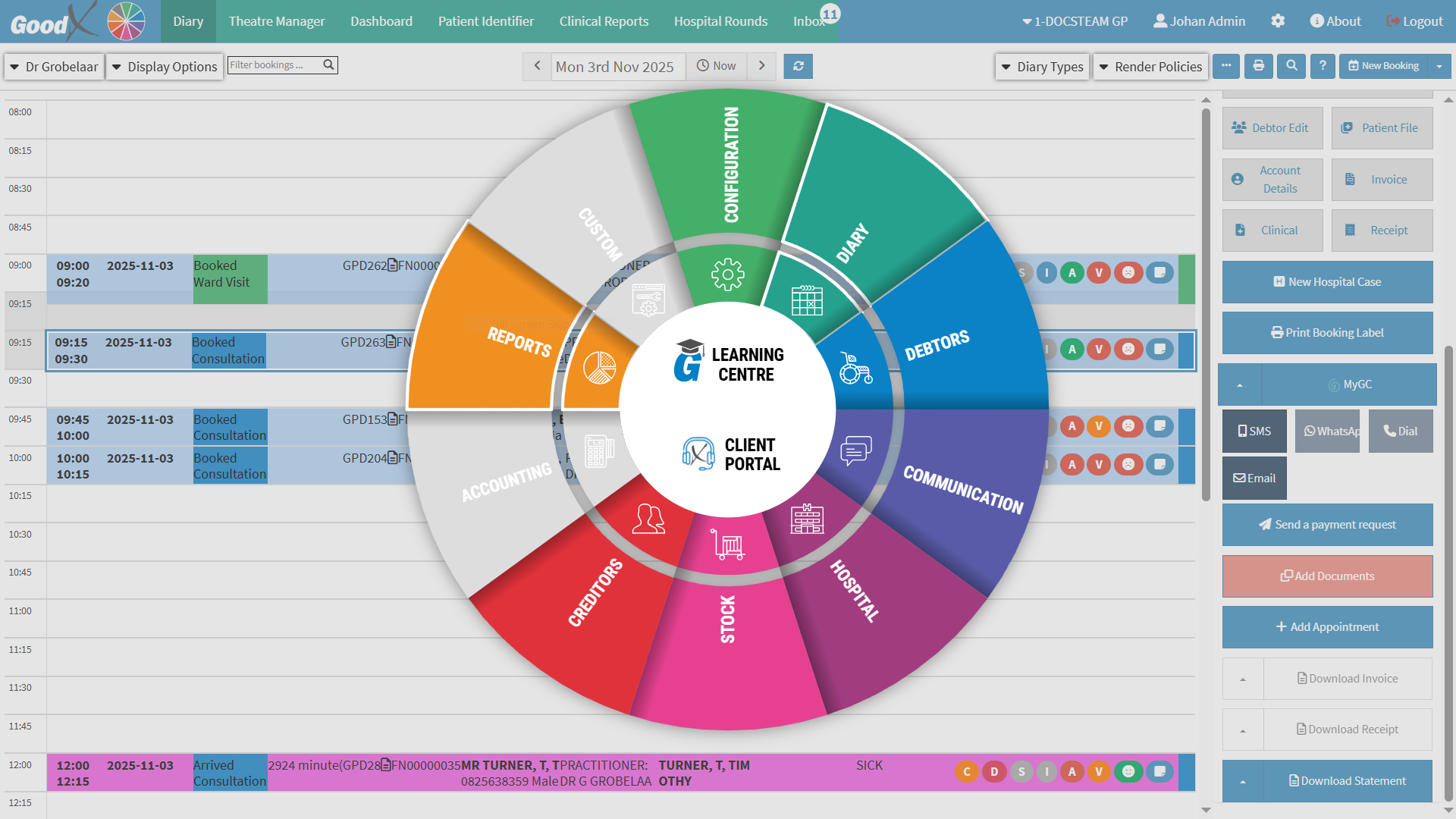Toggle the 'V' status on 09:15 booking
The image size is (1456, 819).
tap(1099, 350)
